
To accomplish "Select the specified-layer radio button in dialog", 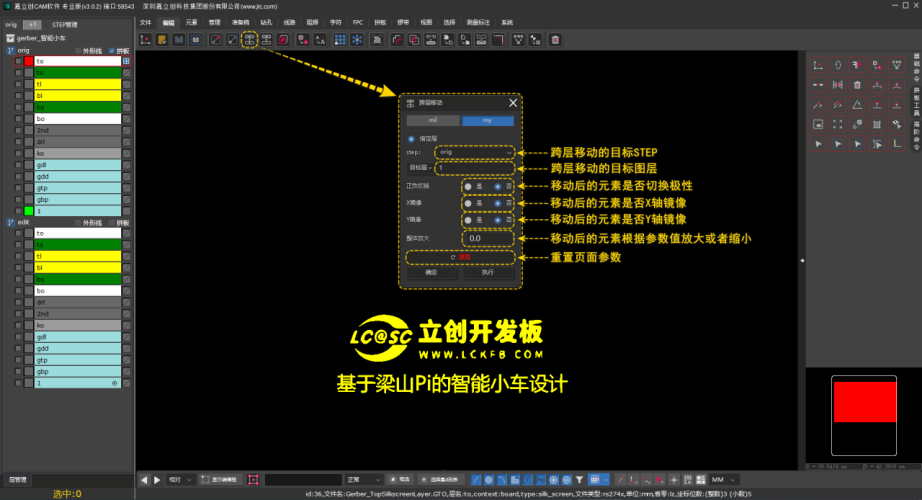I will click(x=411, y=139).
